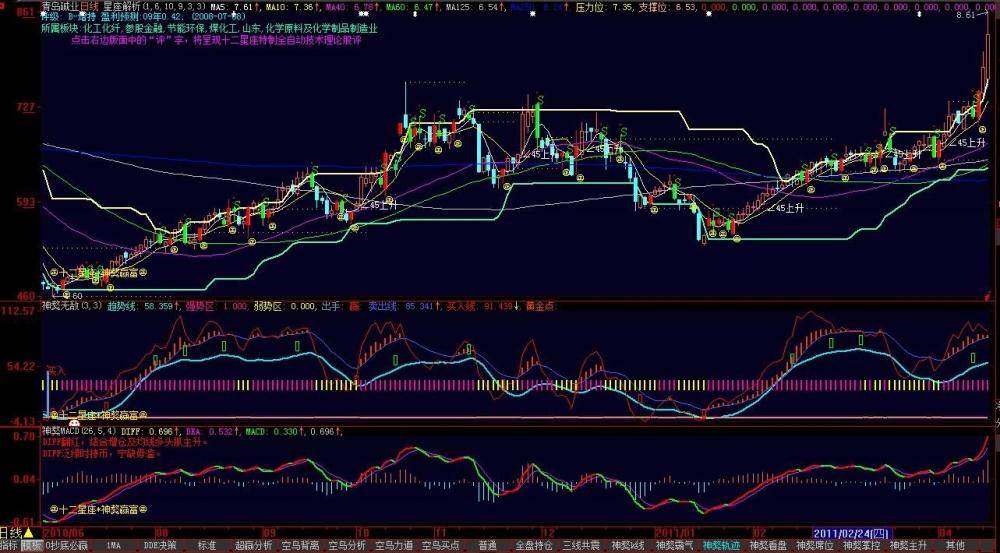Open the 空鸟买点 tab

pyautogui.click(x=441, y=546)
